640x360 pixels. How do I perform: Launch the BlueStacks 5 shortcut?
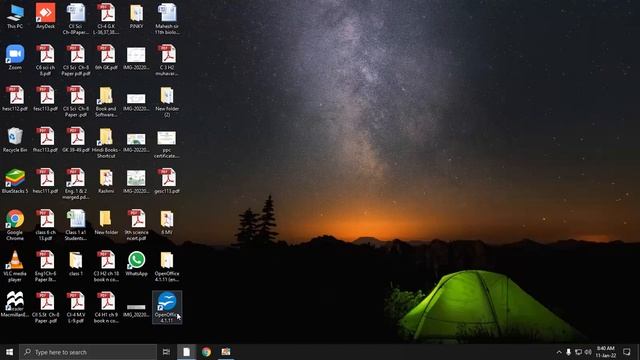click(x=15, y=181)
